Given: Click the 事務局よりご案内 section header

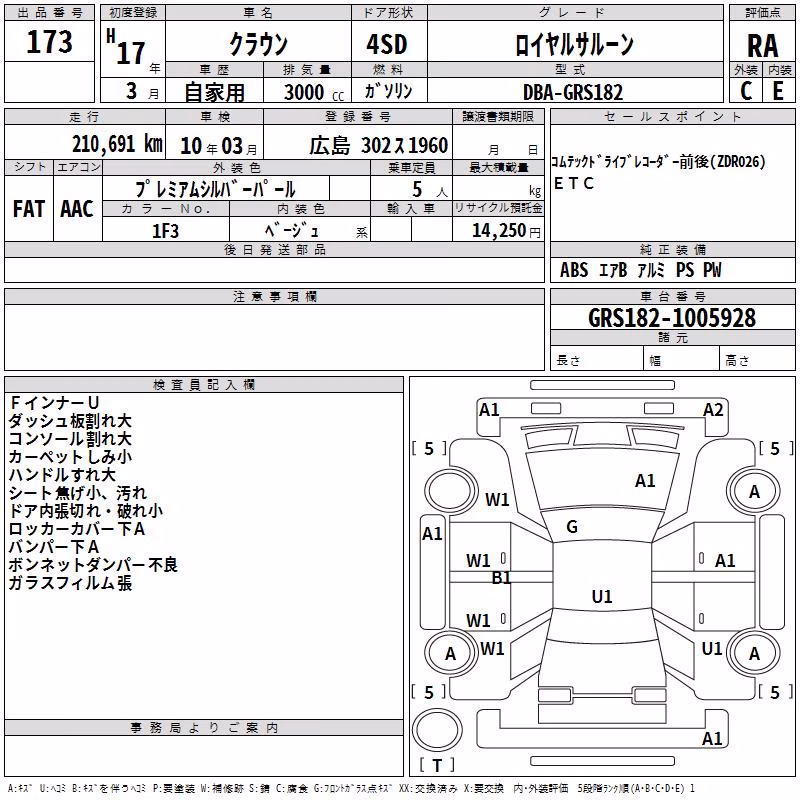Looking at the screenshot, I should [x=204, y=728].
